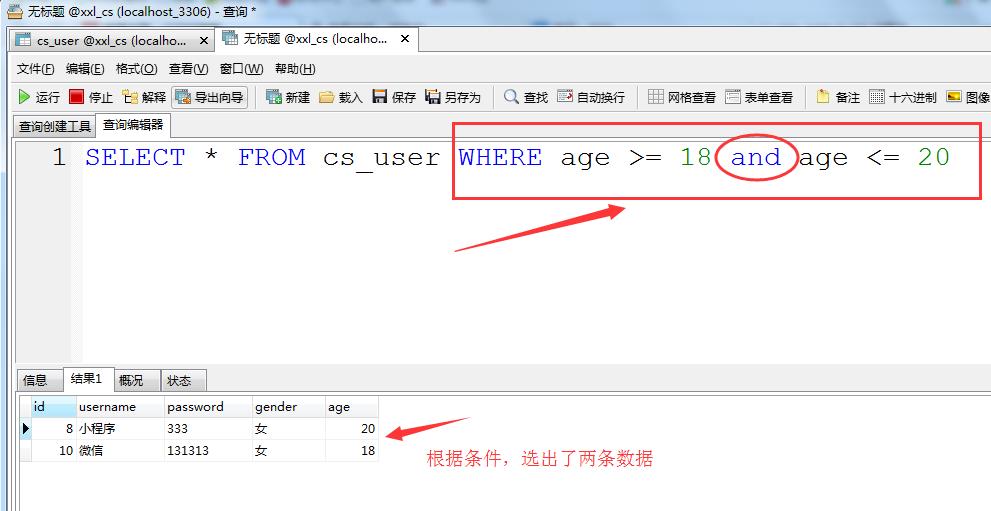This screenshot has width=991, height=511.
Task: Open the 格式(O) menu
Action: [x=137, y=69]
